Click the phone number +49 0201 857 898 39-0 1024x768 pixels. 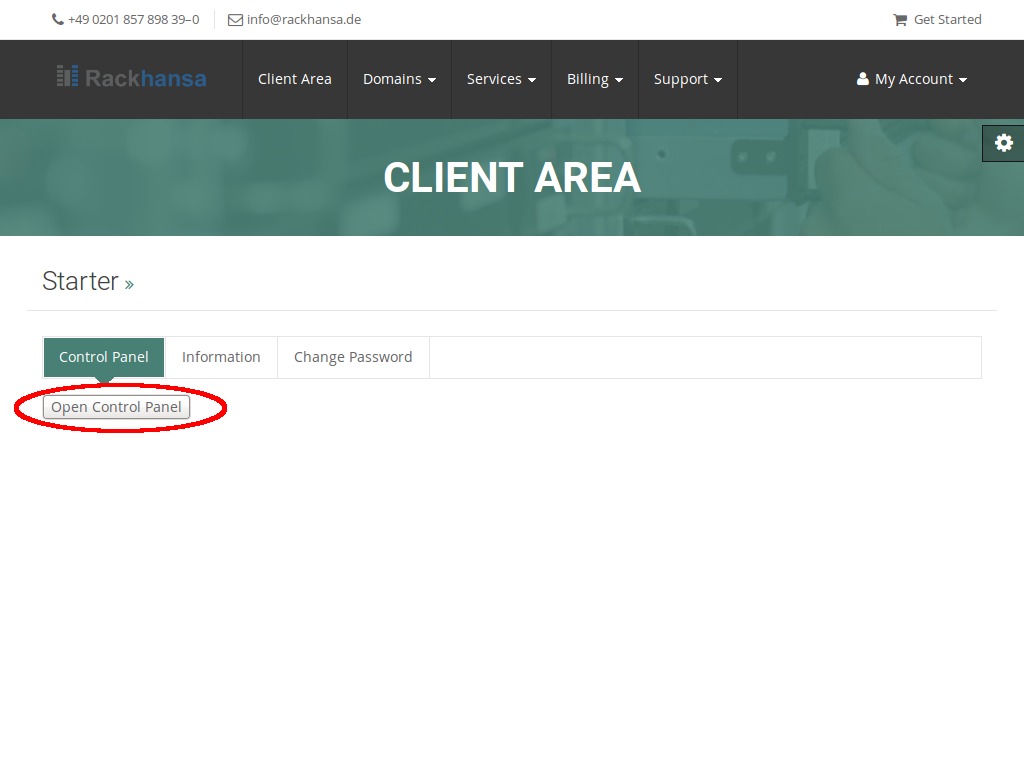coord(133,20)
